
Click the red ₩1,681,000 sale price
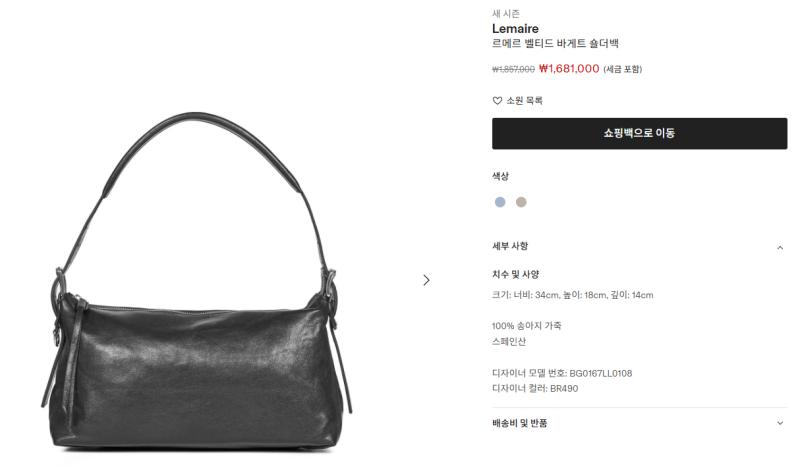(x=569, y=68)
